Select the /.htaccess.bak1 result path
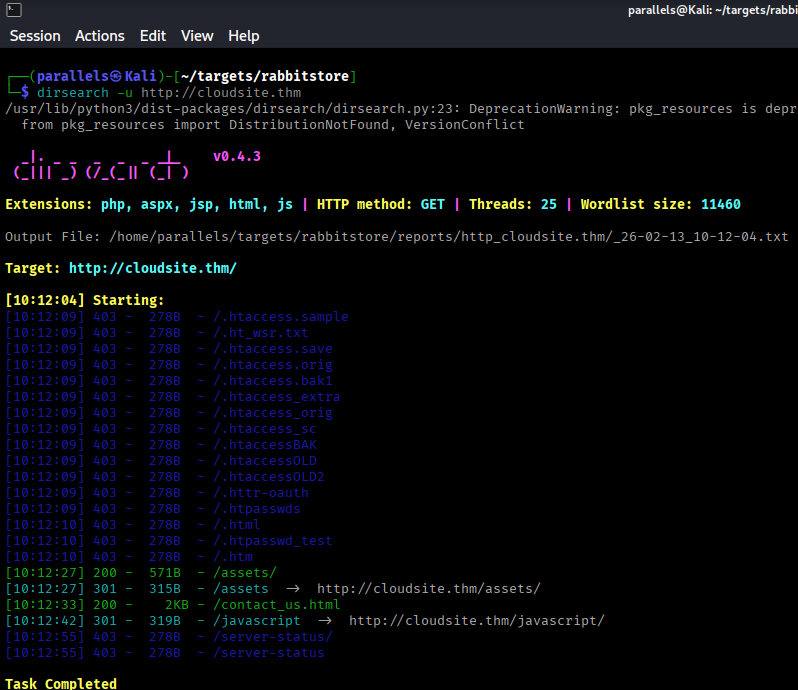This screenshot has width=798, height=690. tap(273, 381)
